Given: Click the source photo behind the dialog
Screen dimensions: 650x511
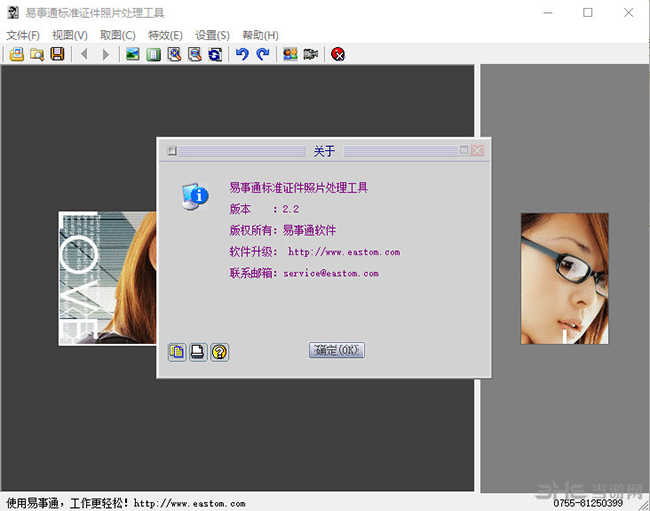Looking at the screenshot, I should click(x=107, y=279).
